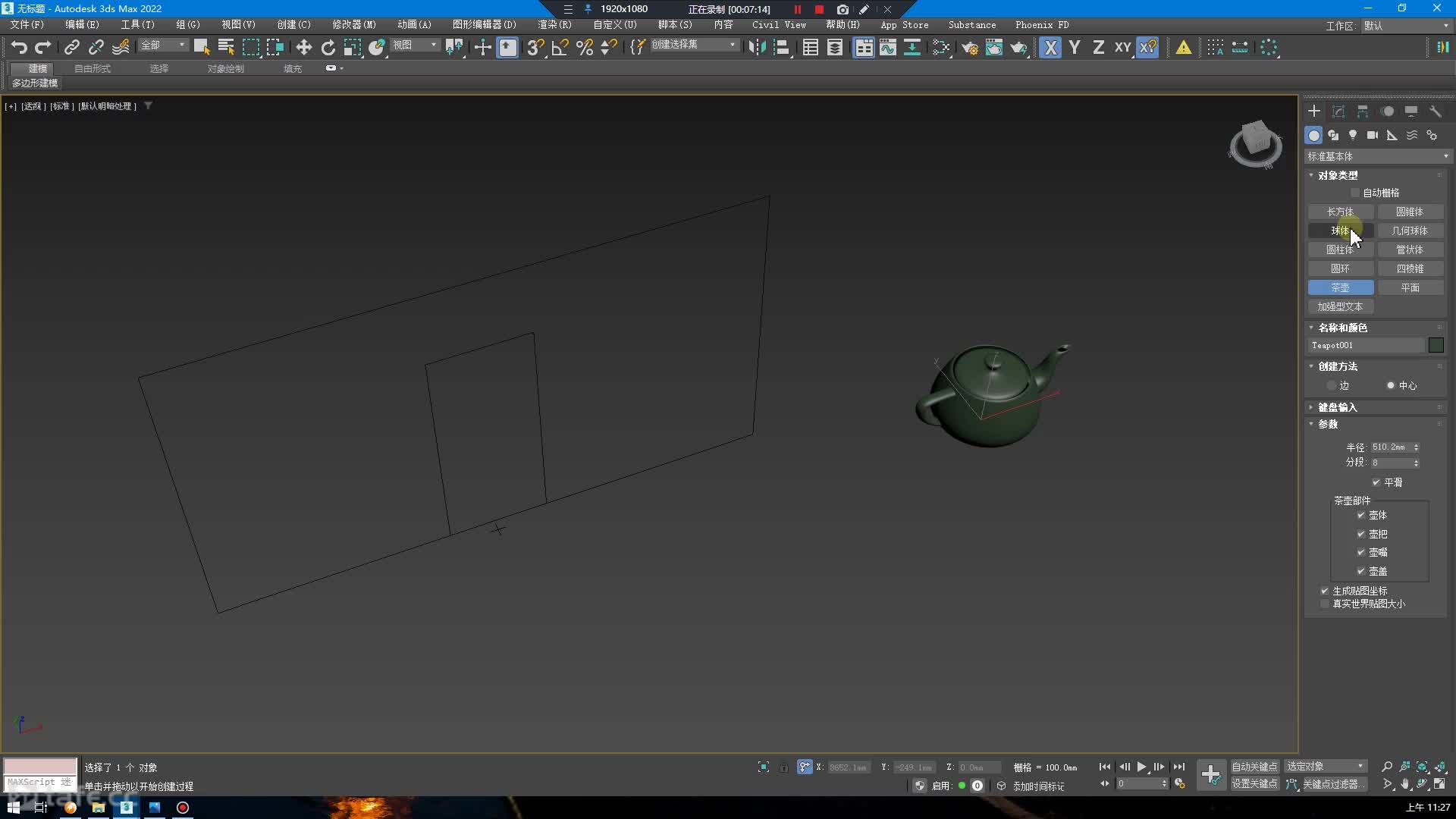This screenshot has width=1456, height=819.
Task: Open the 视图 reference coordinate dropdown
Action: [415, 45]
